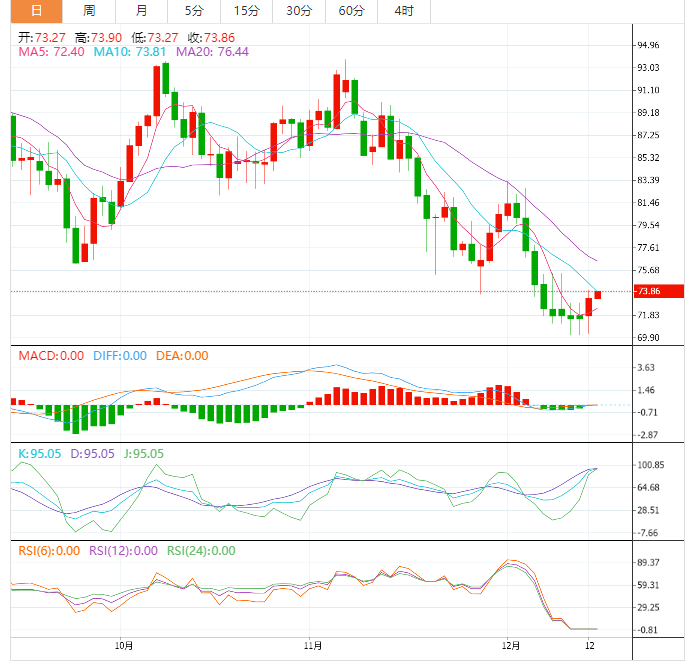This screenshot has height=671, width=694.
Task: Select the 月 monthly chart tab
Action: [141, 11]
